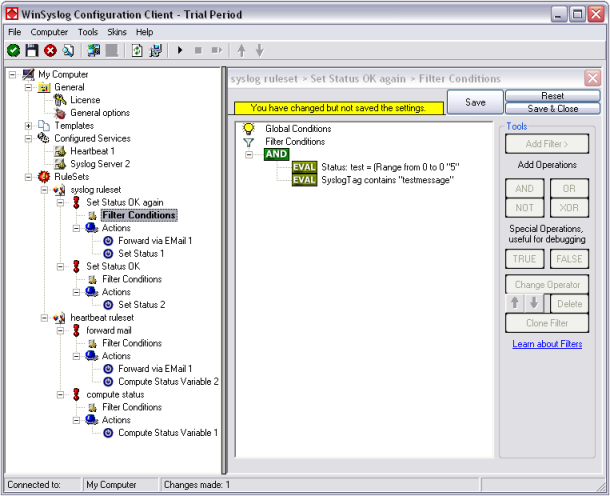Click the Delete filter button
Screen dimensions: 610x496
[x=570, y=303]
